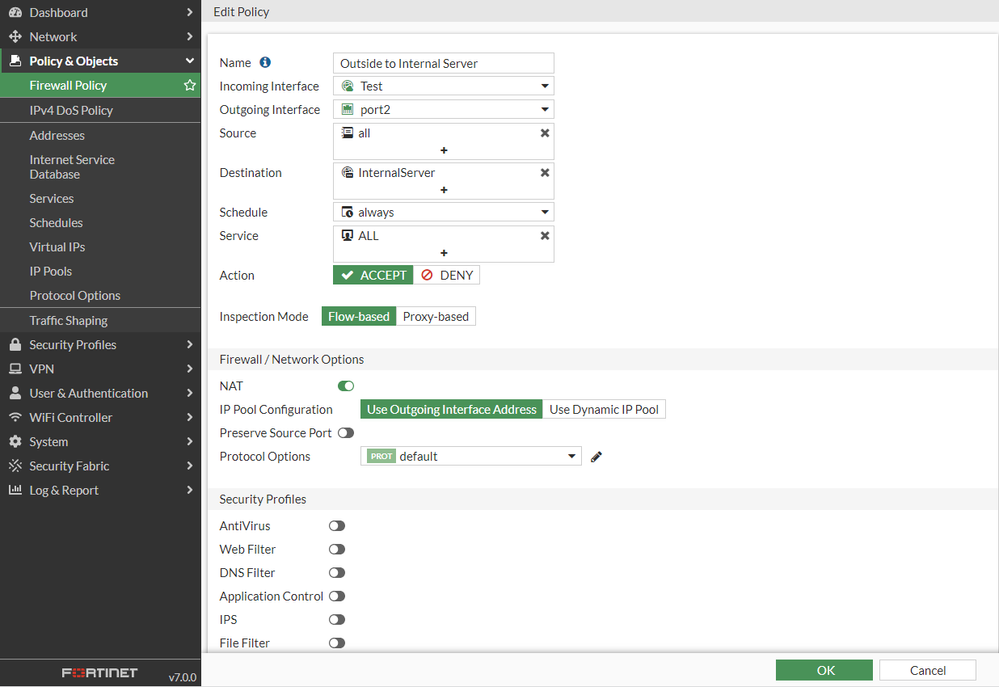The width and height of the screenshot is (999, 687).
Task: Click the Dashboard gauge icon
Action: pyautogui.click(x=15, y=12)
